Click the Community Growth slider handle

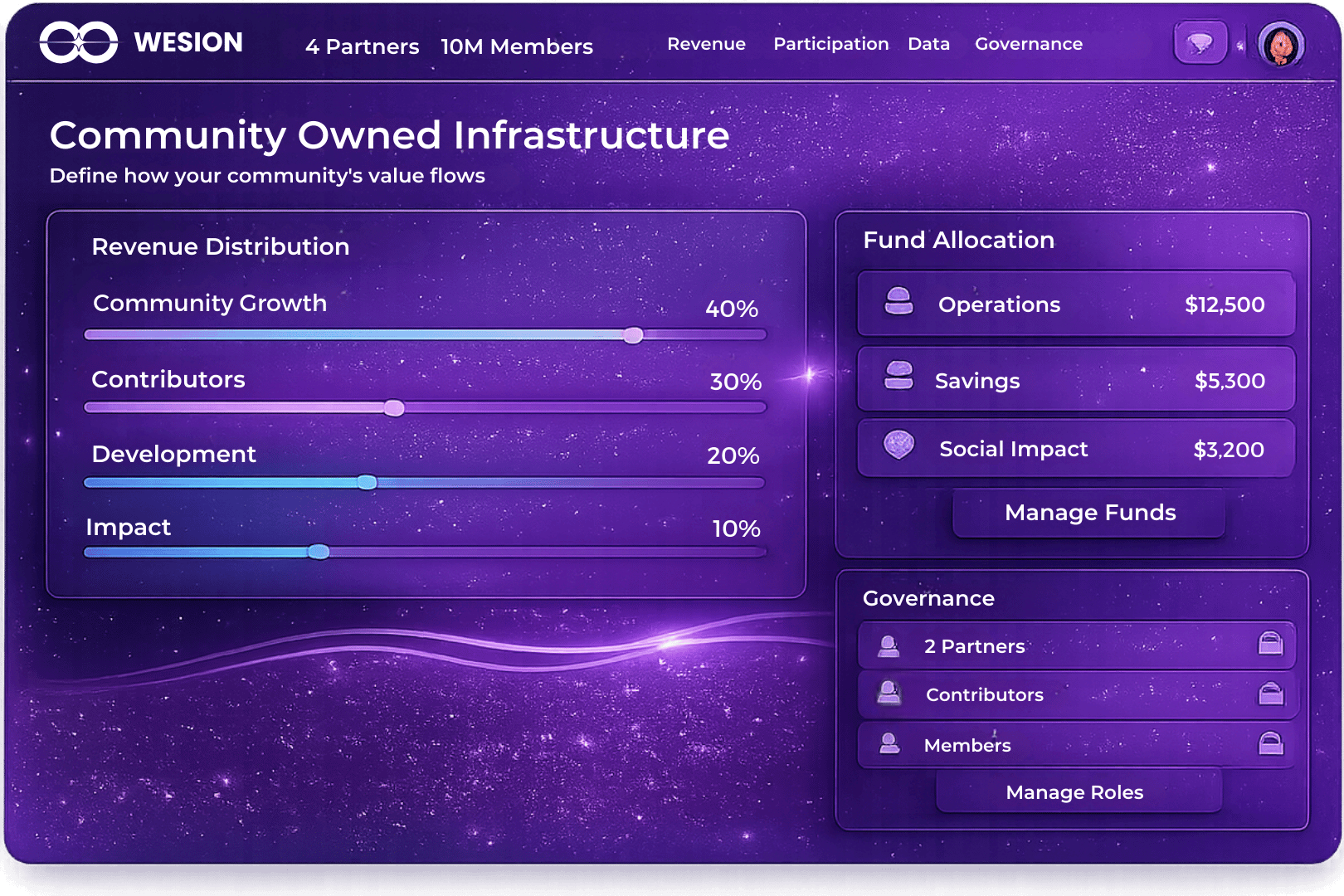point(634,334)
